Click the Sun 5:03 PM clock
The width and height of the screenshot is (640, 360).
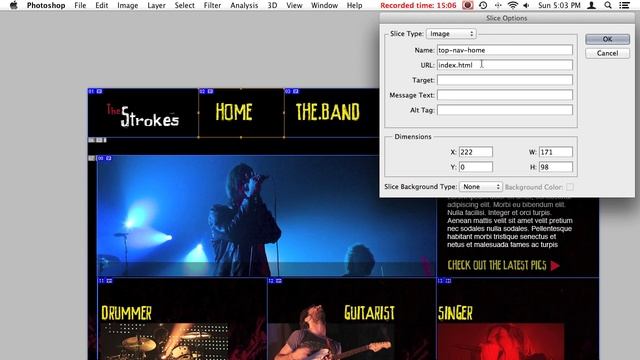pyautogui.click(x=559, y=5)
